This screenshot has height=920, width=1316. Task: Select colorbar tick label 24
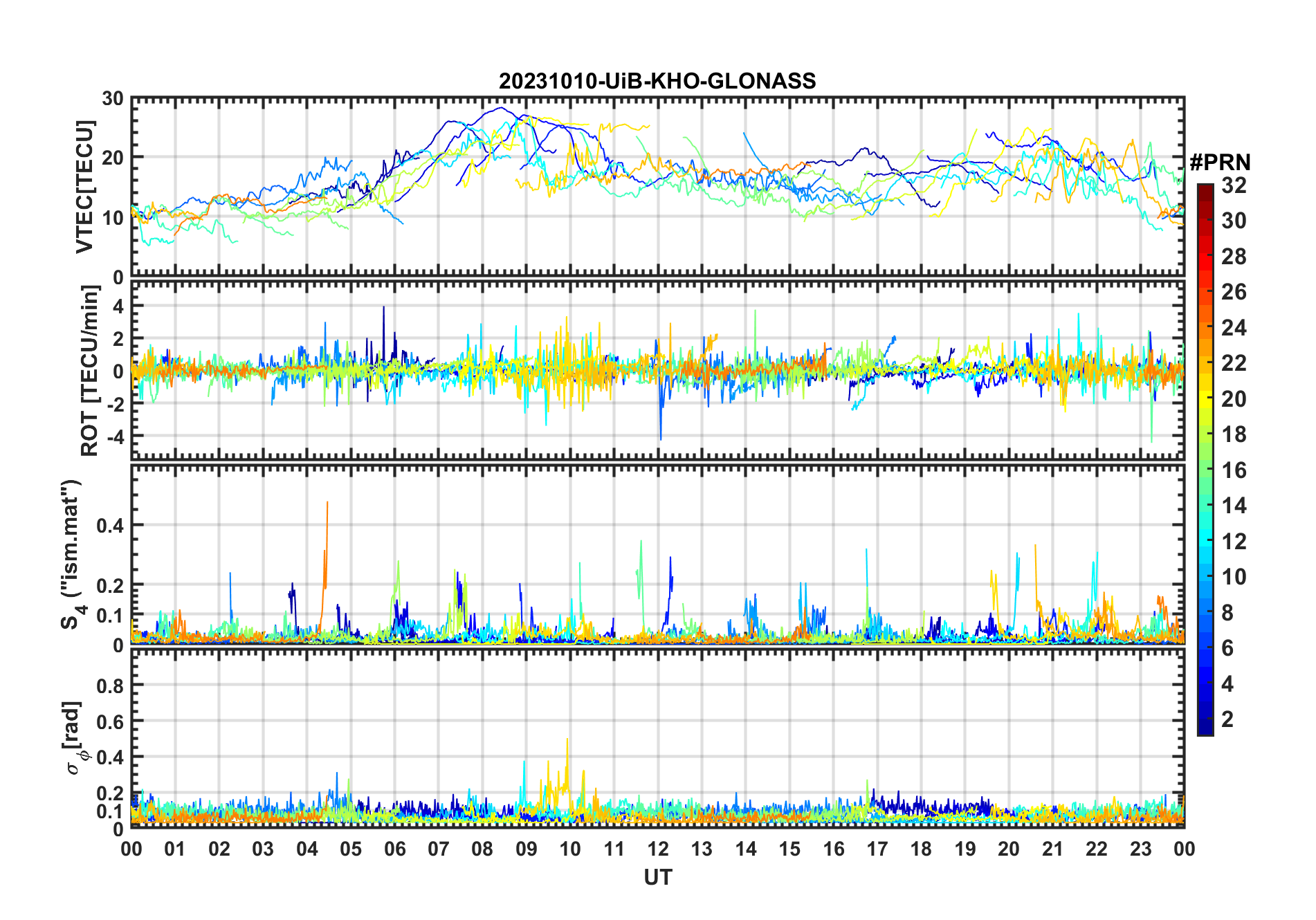click(x=1234, y=327)
